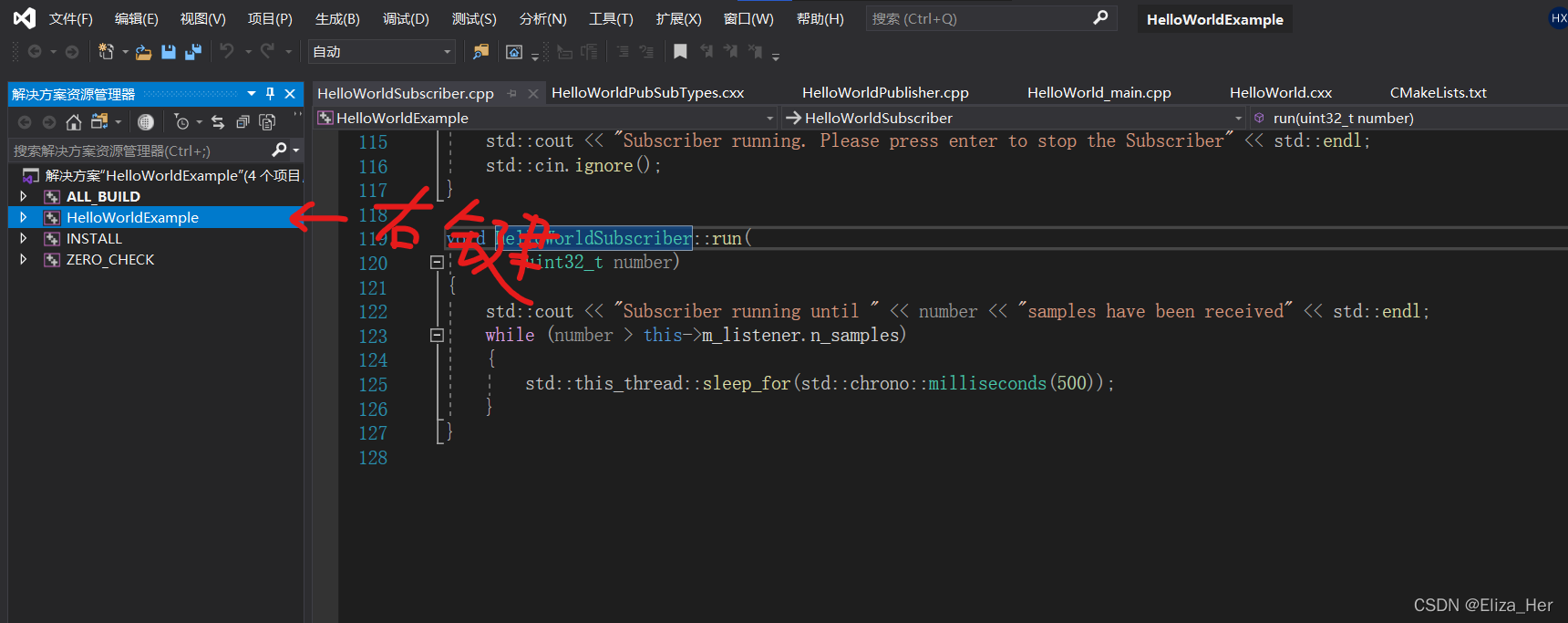Click the Show All Files icon

[x=267, y=122]
